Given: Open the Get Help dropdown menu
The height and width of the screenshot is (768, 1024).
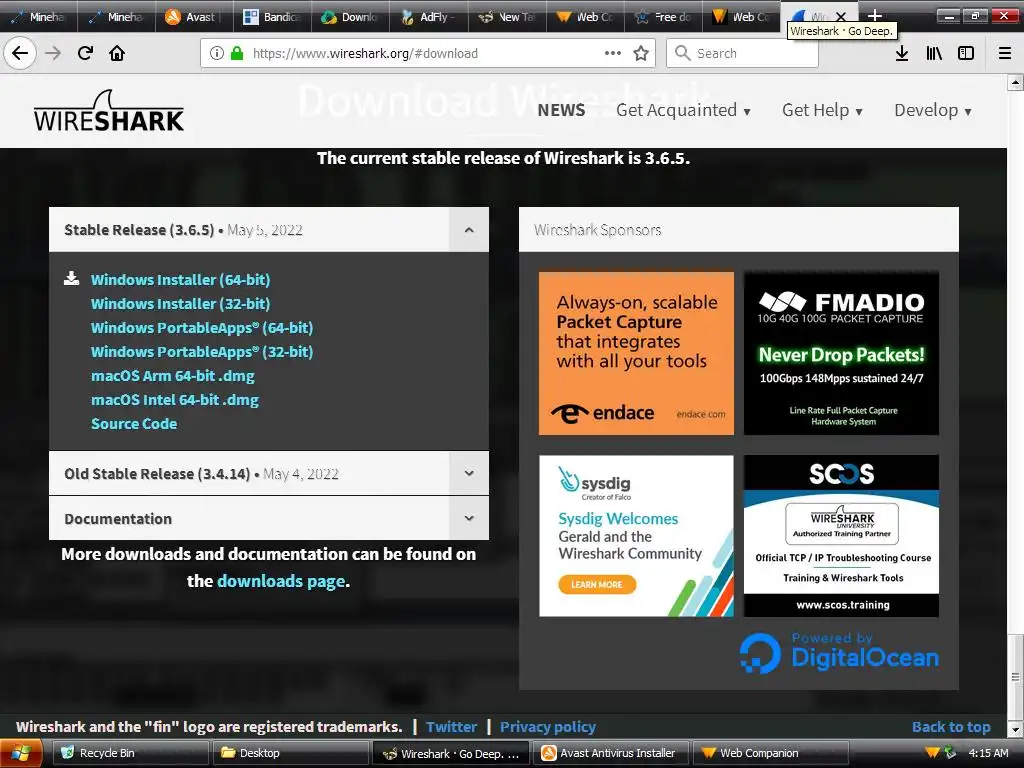Looking at the screenshot, I should 822,110.
